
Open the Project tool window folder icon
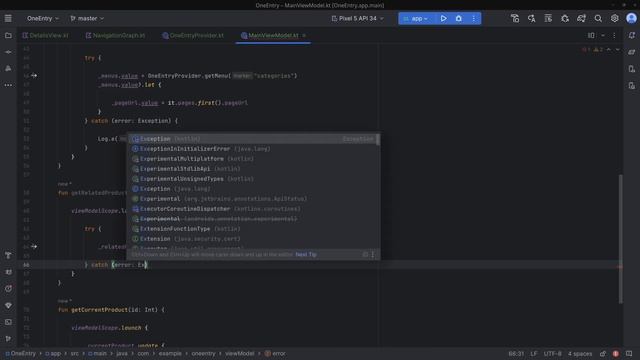8,36
